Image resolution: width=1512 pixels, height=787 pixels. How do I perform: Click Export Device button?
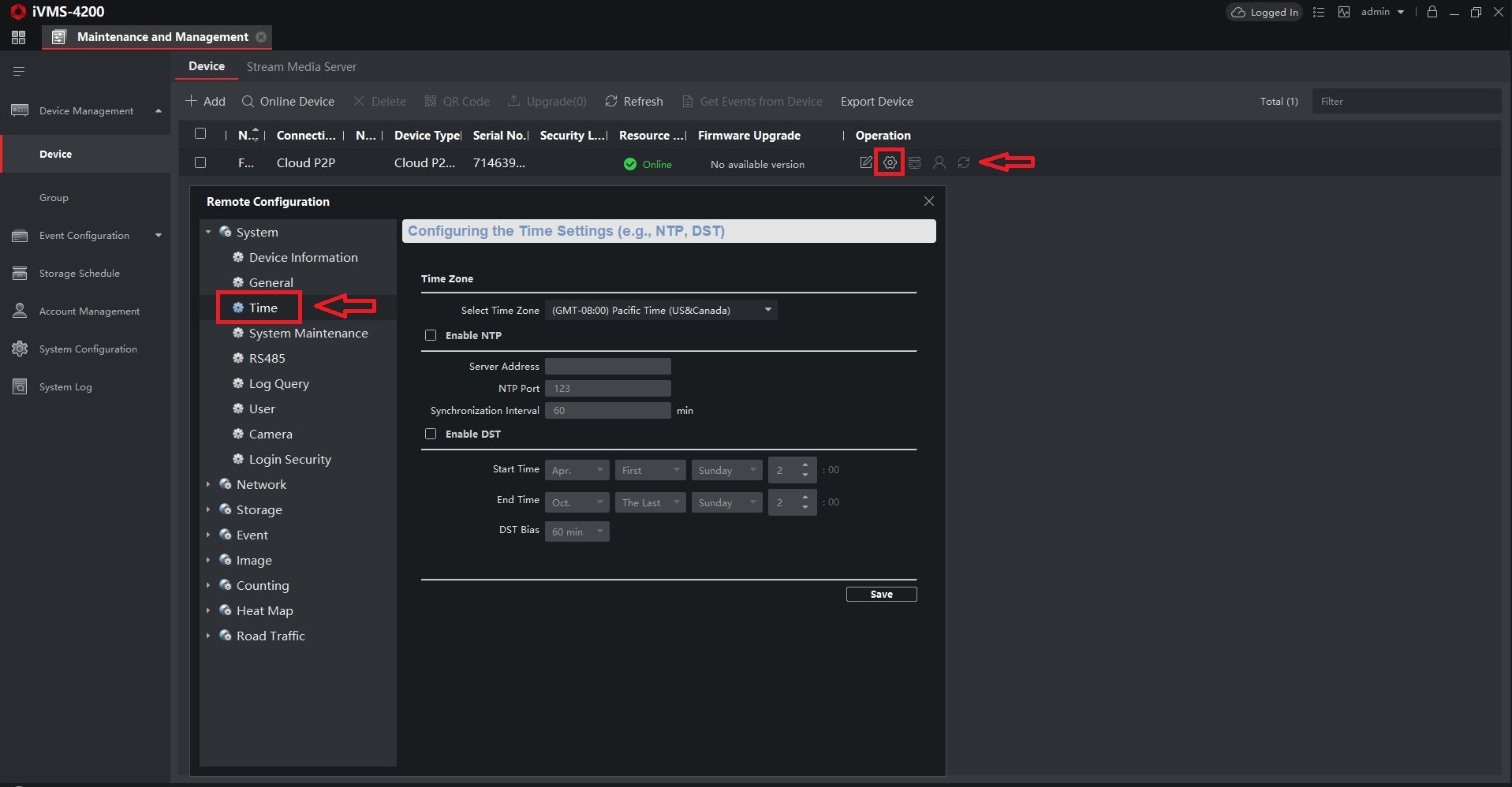pos(877,102)
